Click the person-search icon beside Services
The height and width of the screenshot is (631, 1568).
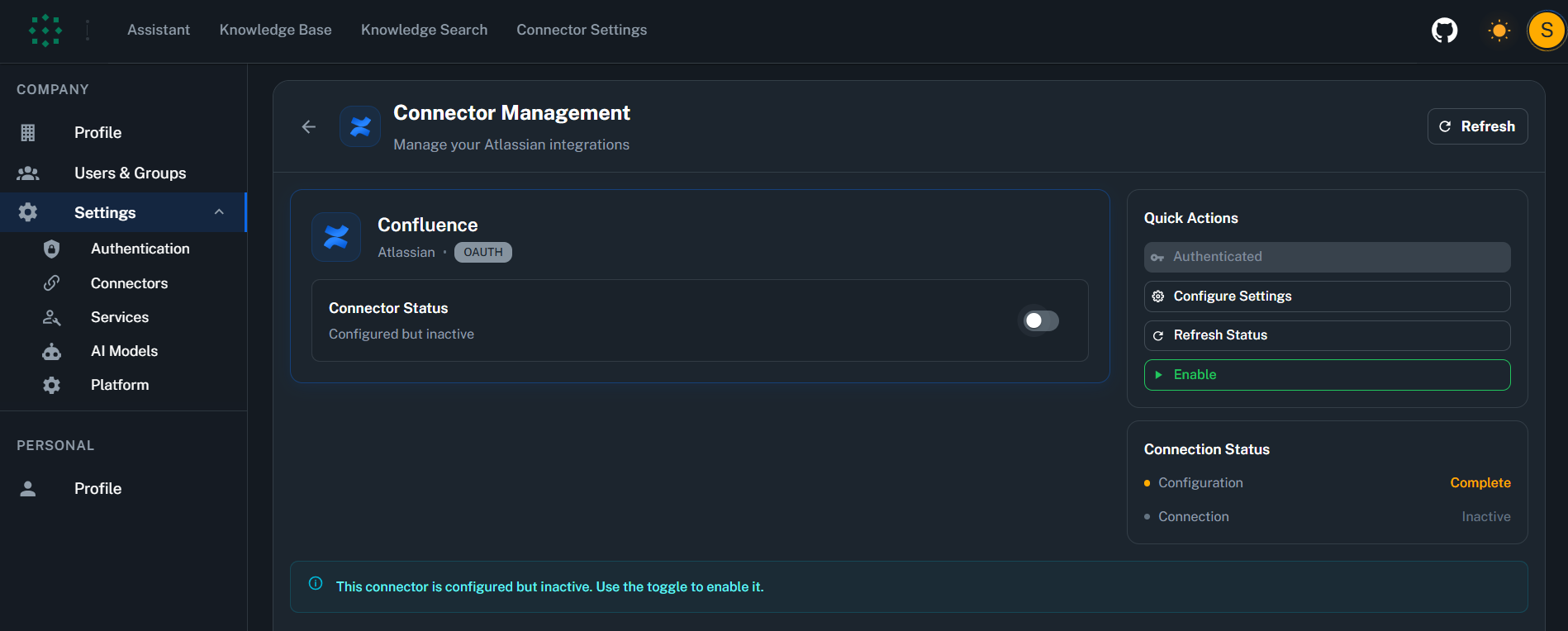pyautogui.click(x=51, y=317)
